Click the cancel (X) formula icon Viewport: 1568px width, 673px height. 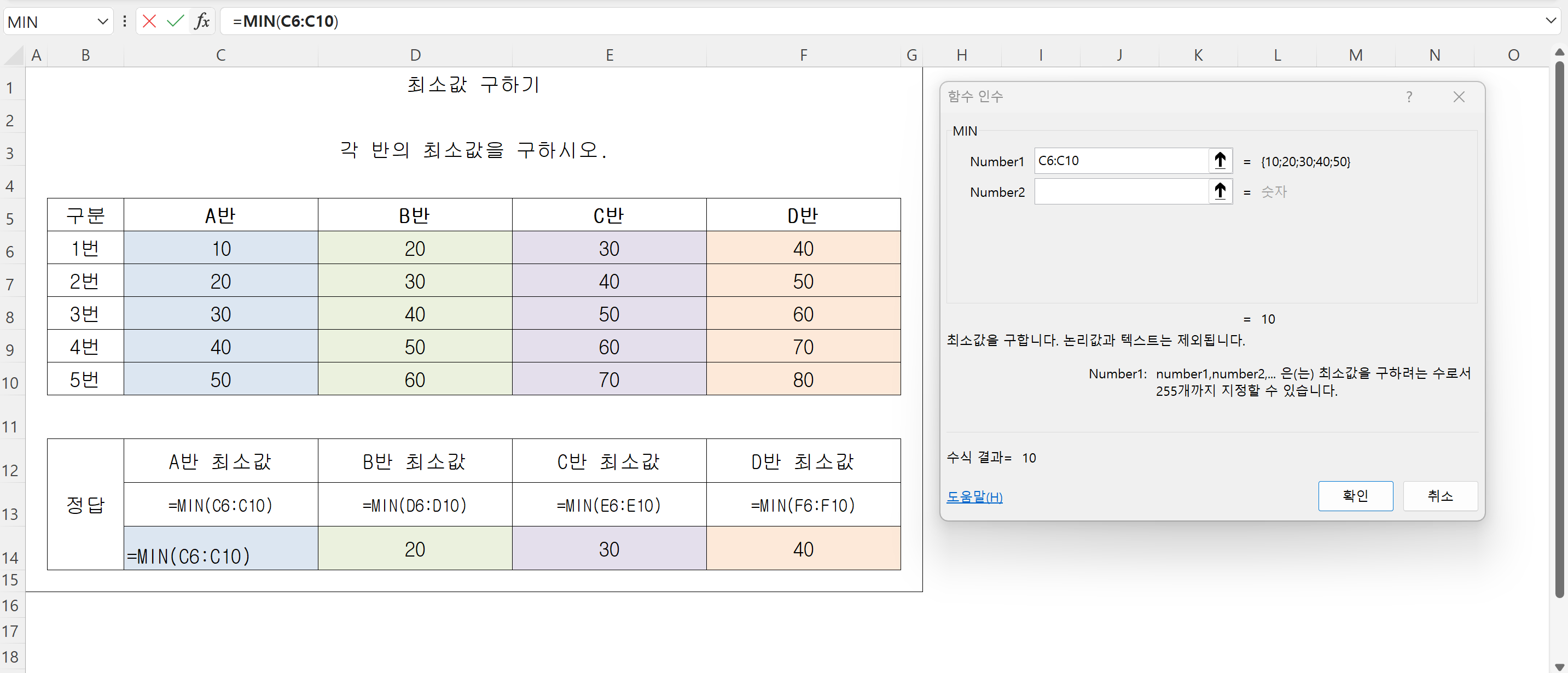[x=149, y=21]
